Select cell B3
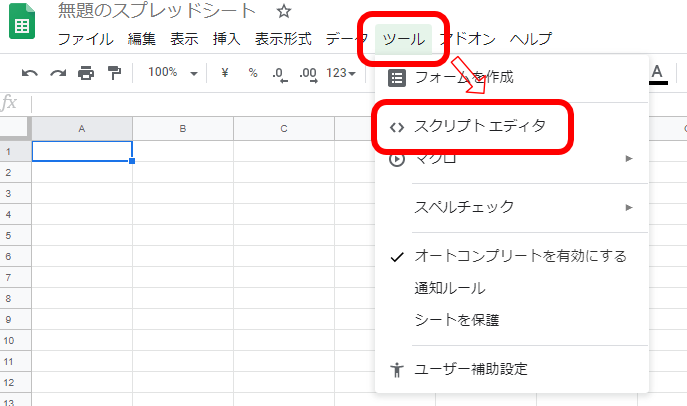Screen dimensions: 687x406 tap(183, 193)
